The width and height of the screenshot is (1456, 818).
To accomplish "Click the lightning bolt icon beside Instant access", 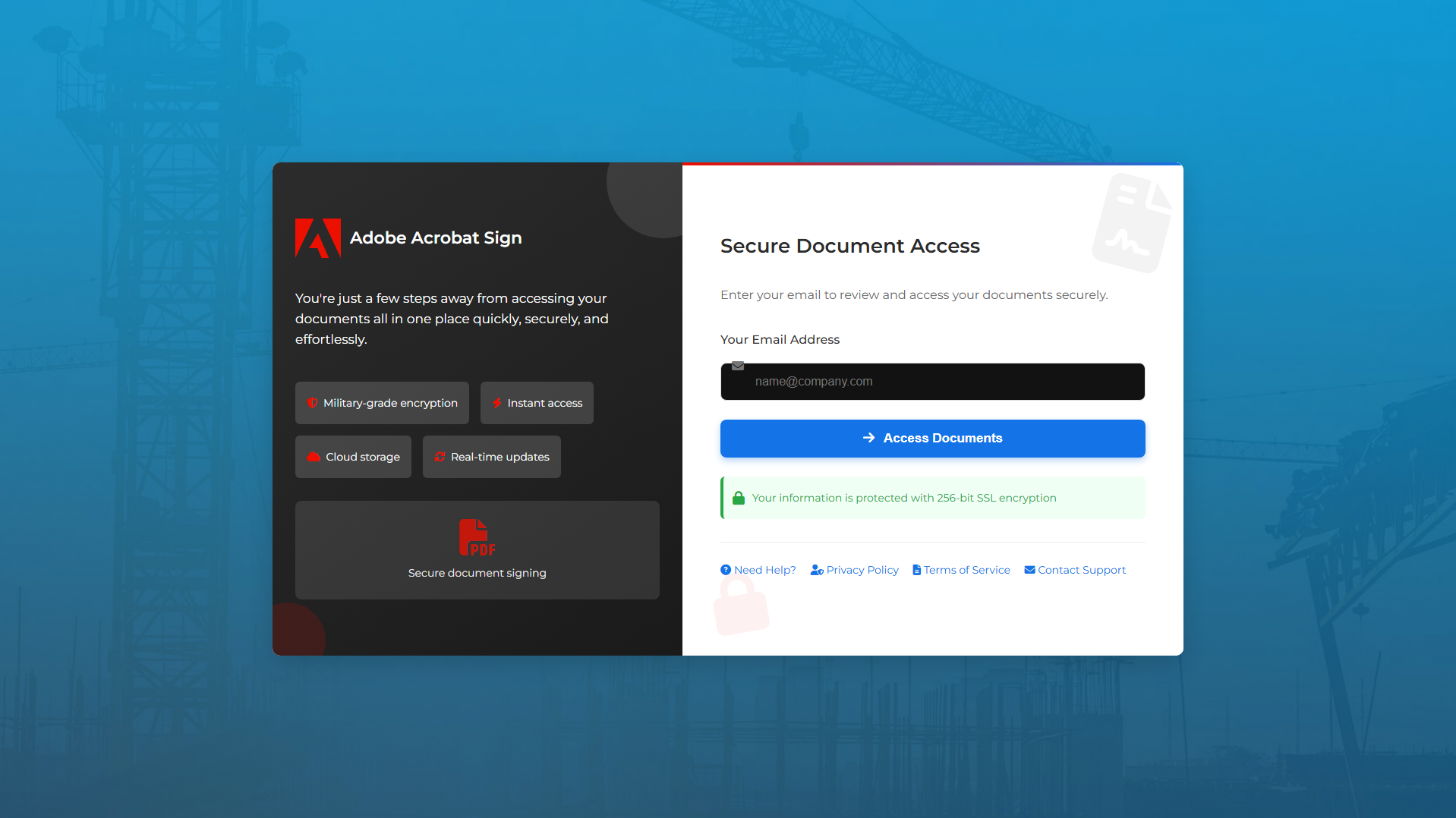I will (x=497, y=403).
